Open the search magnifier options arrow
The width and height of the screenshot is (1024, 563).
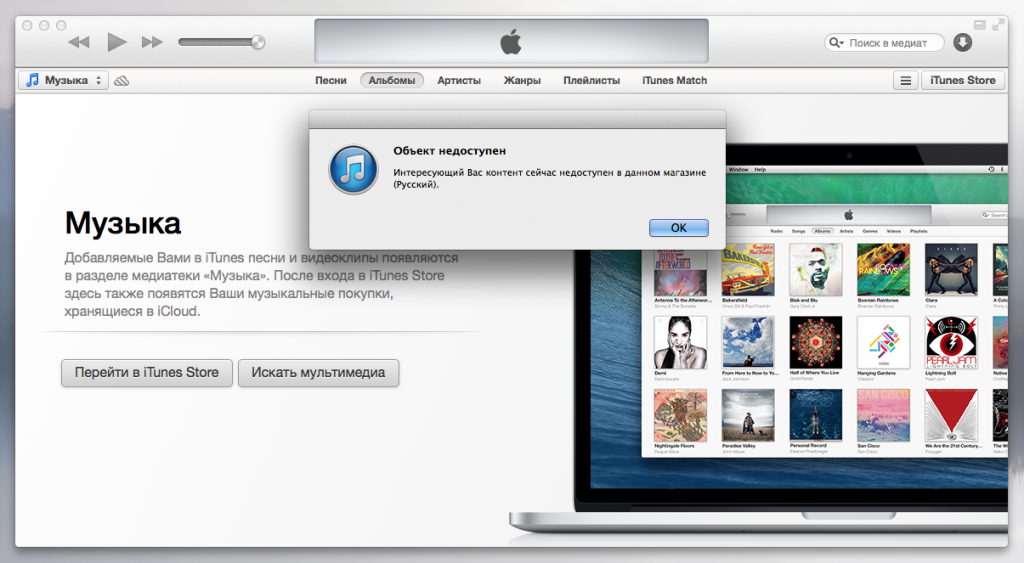(x=836, y=43)
